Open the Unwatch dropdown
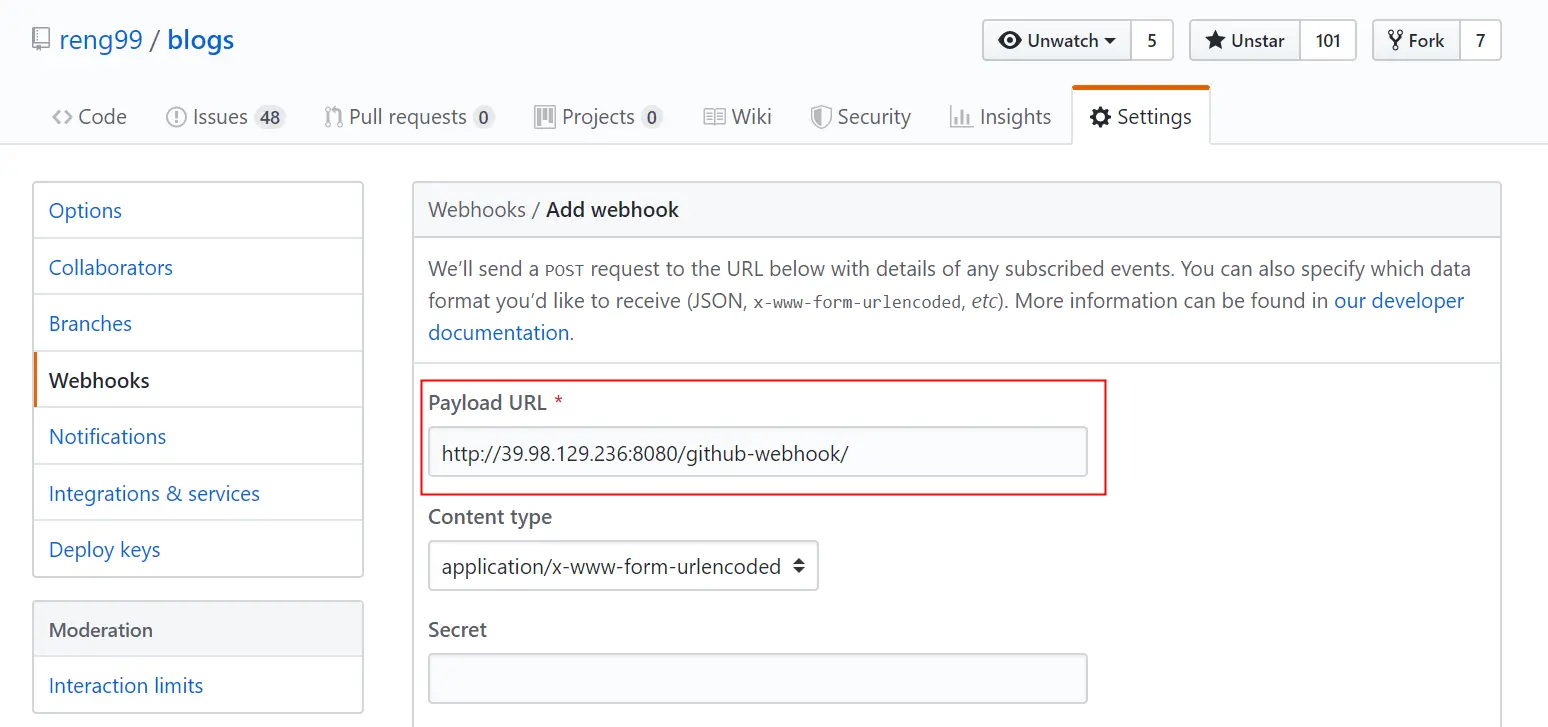Image resolution: width=1548 pixels, height=727 pixels. (1057, 40)
